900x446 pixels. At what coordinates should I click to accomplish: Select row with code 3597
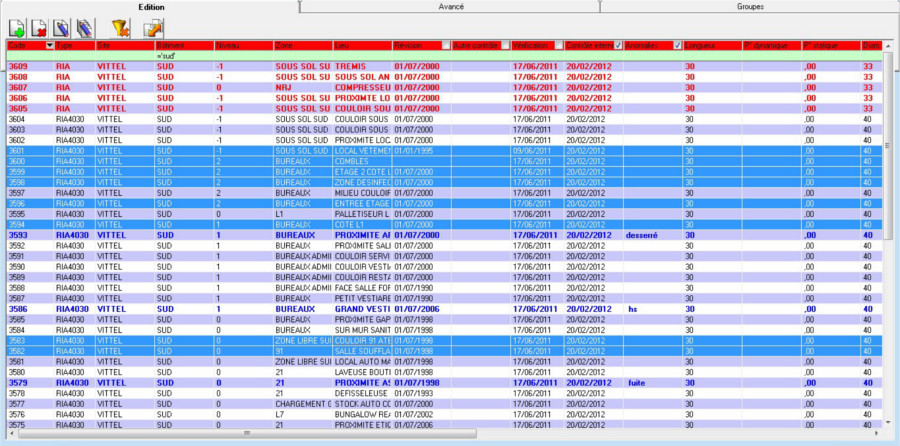[445, 193]
